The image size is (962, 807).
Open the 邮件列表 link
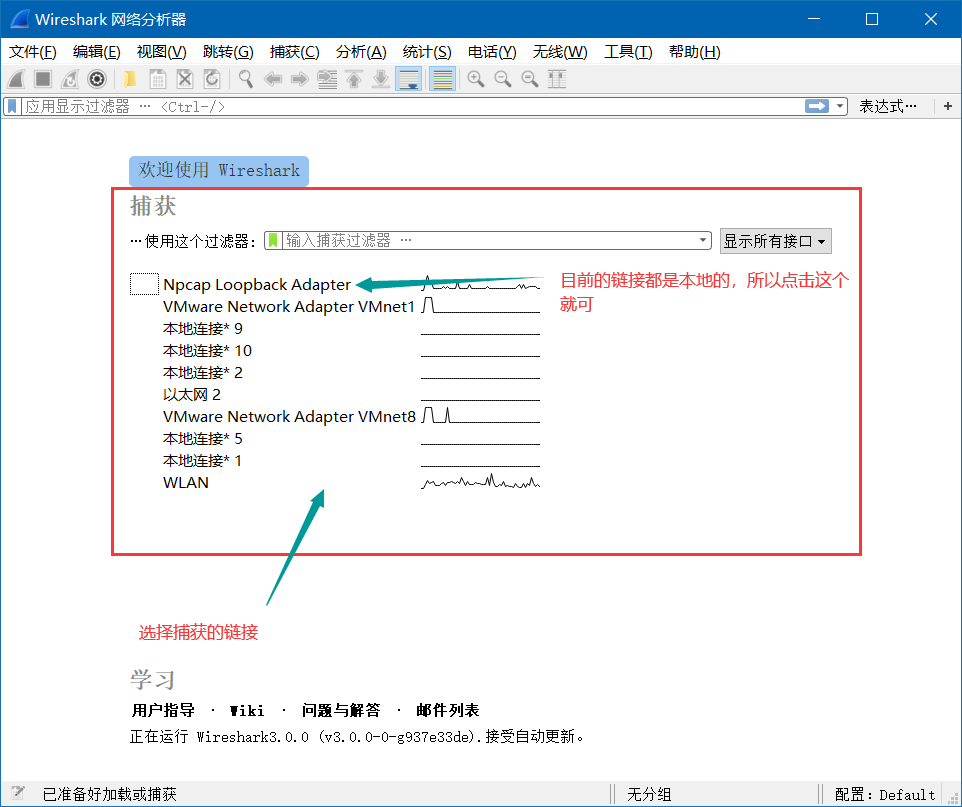pos(447,710)
